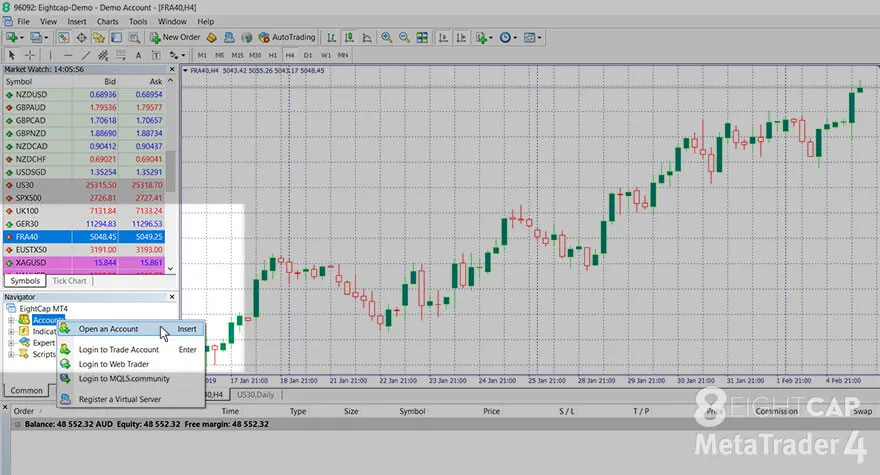Select the Fibonacci Retracement tool

tap(121, 55)
